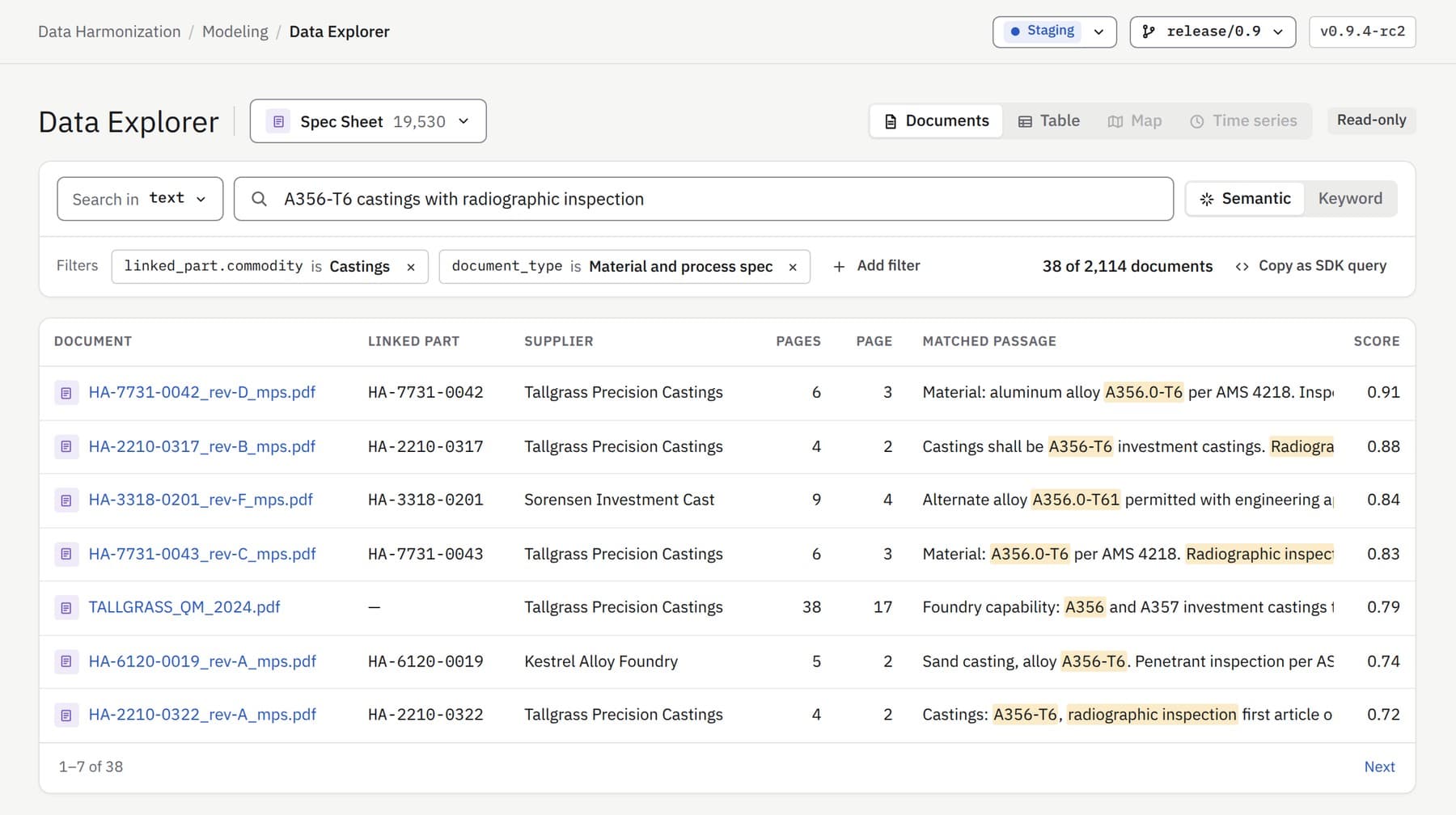Click the document icon for TALLGRASS_QM_2024.pdf
The width and height of the screenshot is (1456, 815).
pyautogui.click(x=66, y=607)
